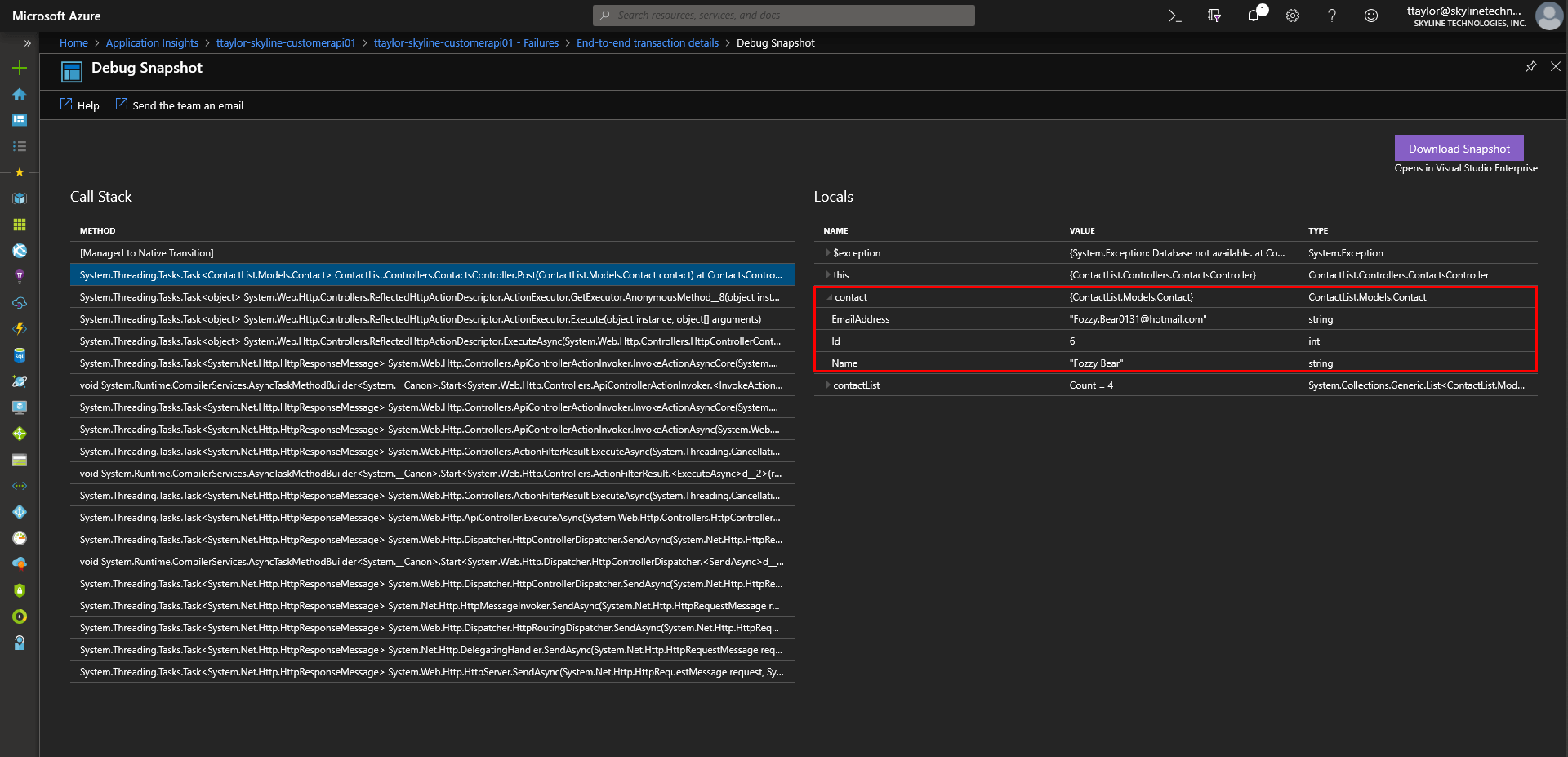Click the Favorites star icon in sidebar

20,172
